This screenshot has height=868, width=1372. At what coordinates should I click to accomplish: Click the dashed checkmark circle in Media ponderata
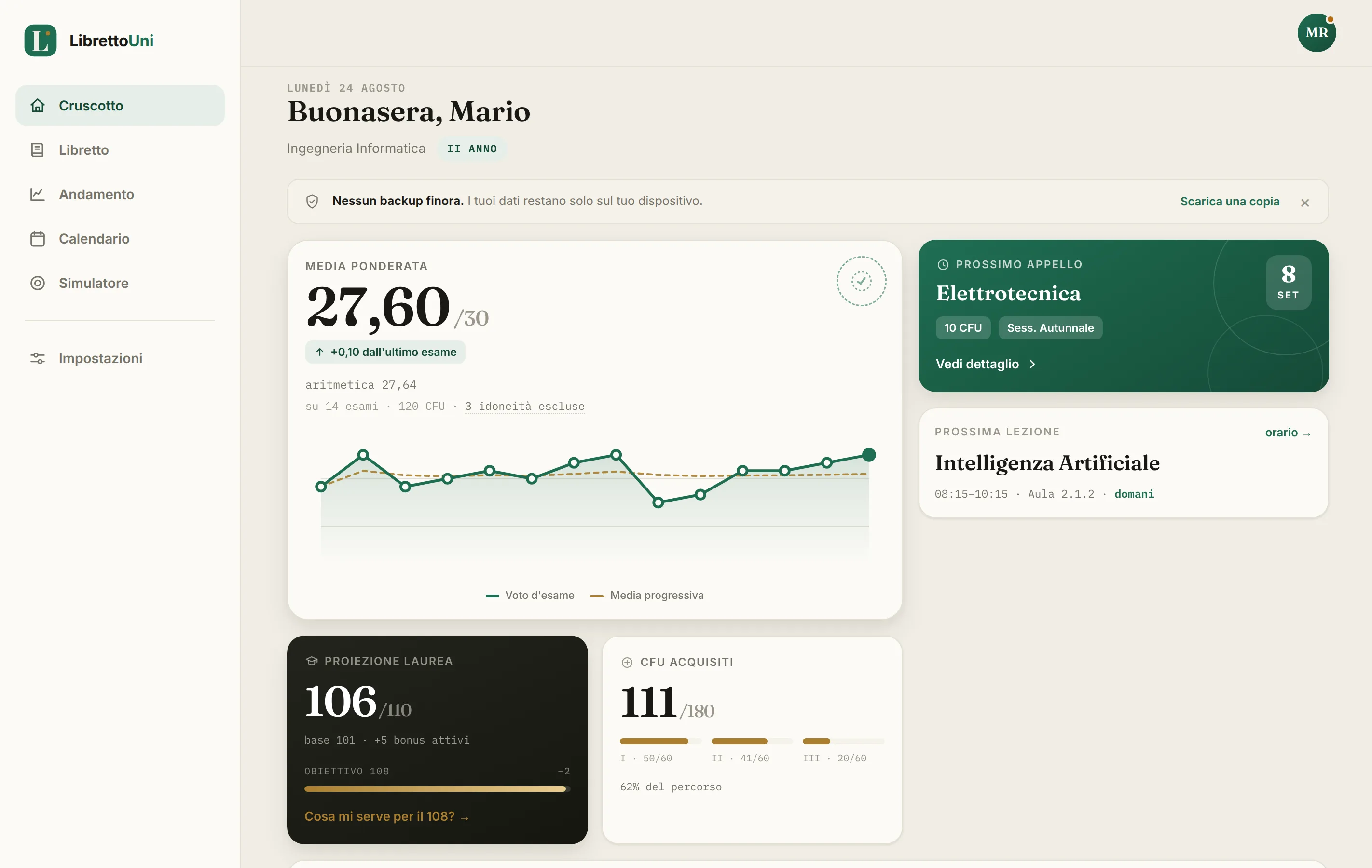pos(861,281)
